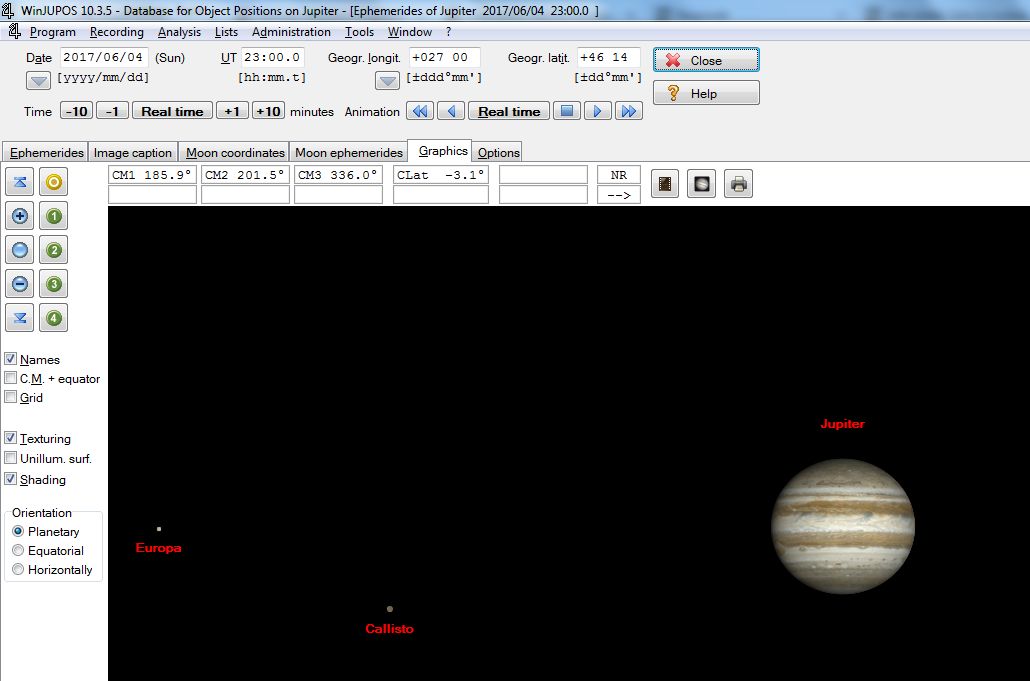Open the ? help menu
The image size is (1030, 681).
point(448,32)
